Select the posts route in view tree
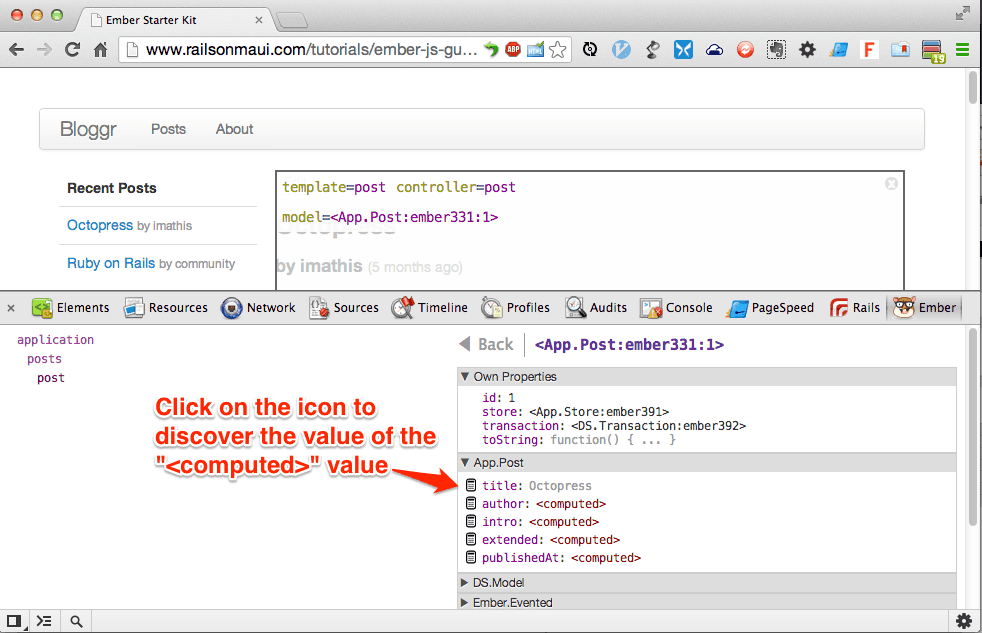This screenshot has width=982, height=633. [x=44, y=359]
